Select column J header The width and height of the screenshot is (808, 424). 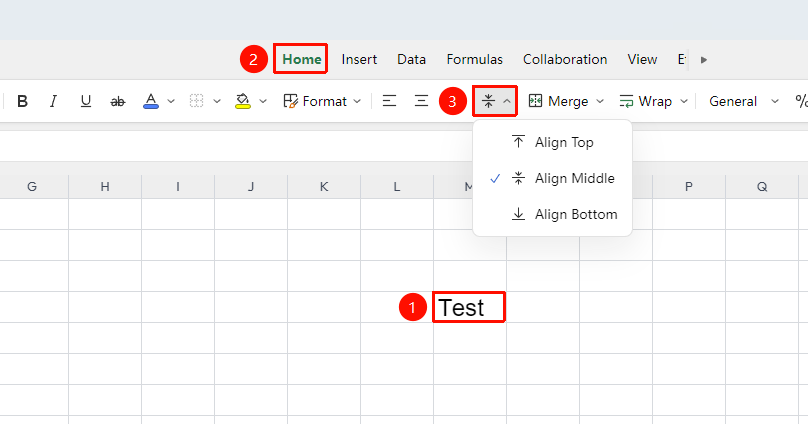[251, 186]
